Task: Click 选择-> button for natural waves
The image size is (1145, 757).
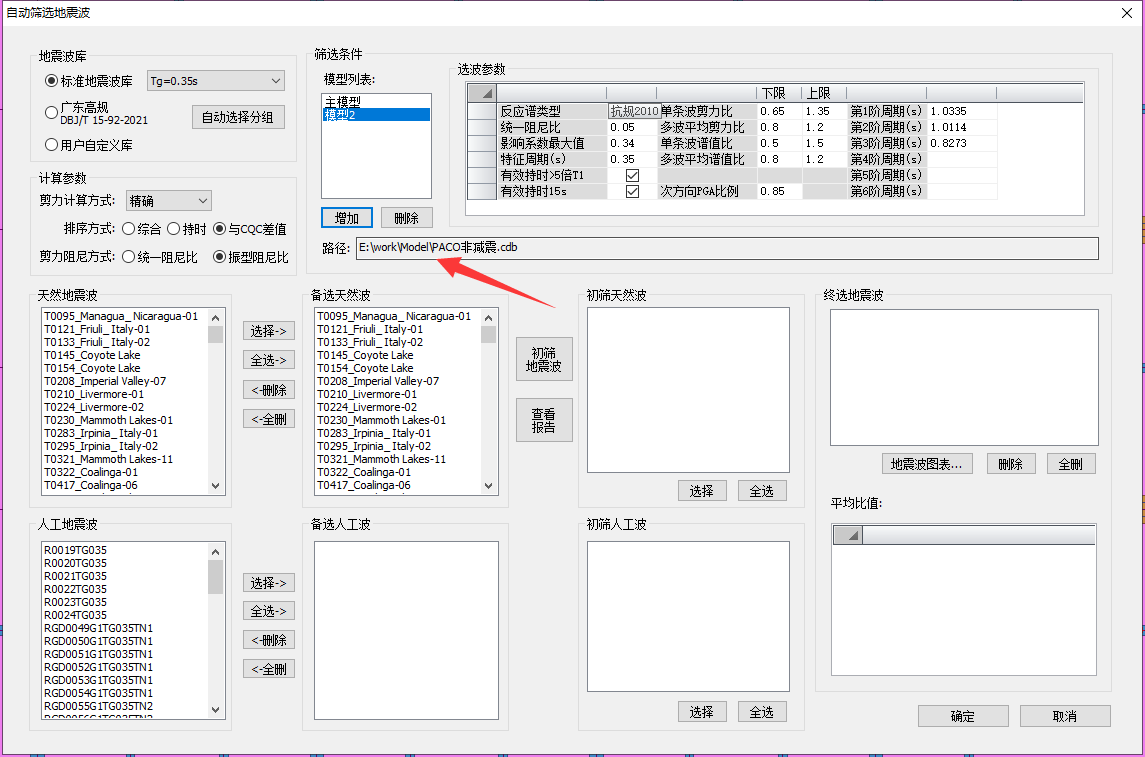Action: point(269,331)
